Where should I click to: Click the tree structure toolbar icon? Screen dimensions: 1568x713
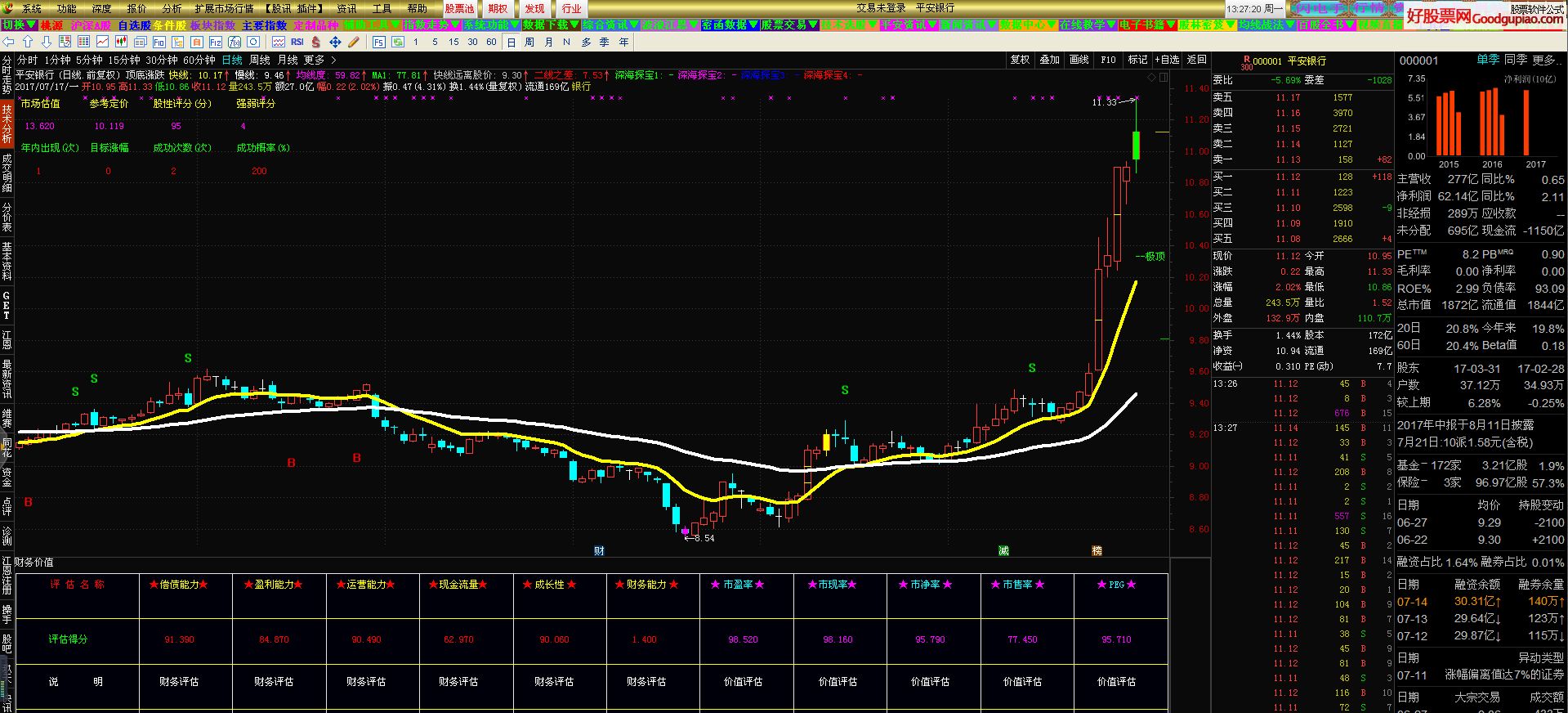click(x=178, y=42)
